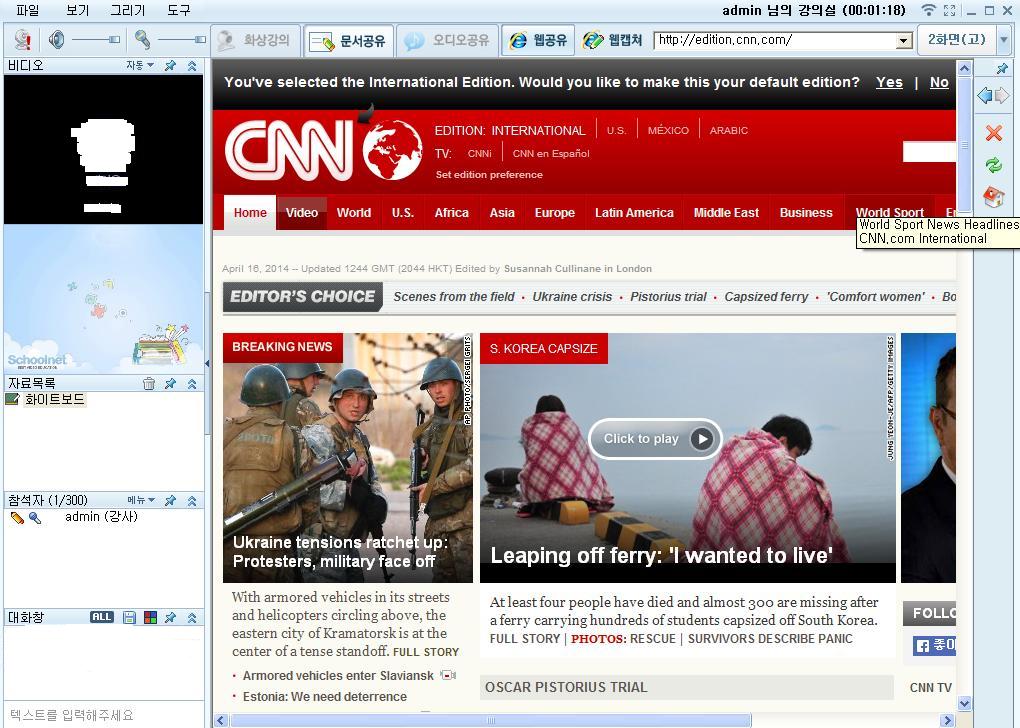Open the 파일 menu
Viewport: 1020px width, 728px height.
pyautogui.click(x=27, y=10)
